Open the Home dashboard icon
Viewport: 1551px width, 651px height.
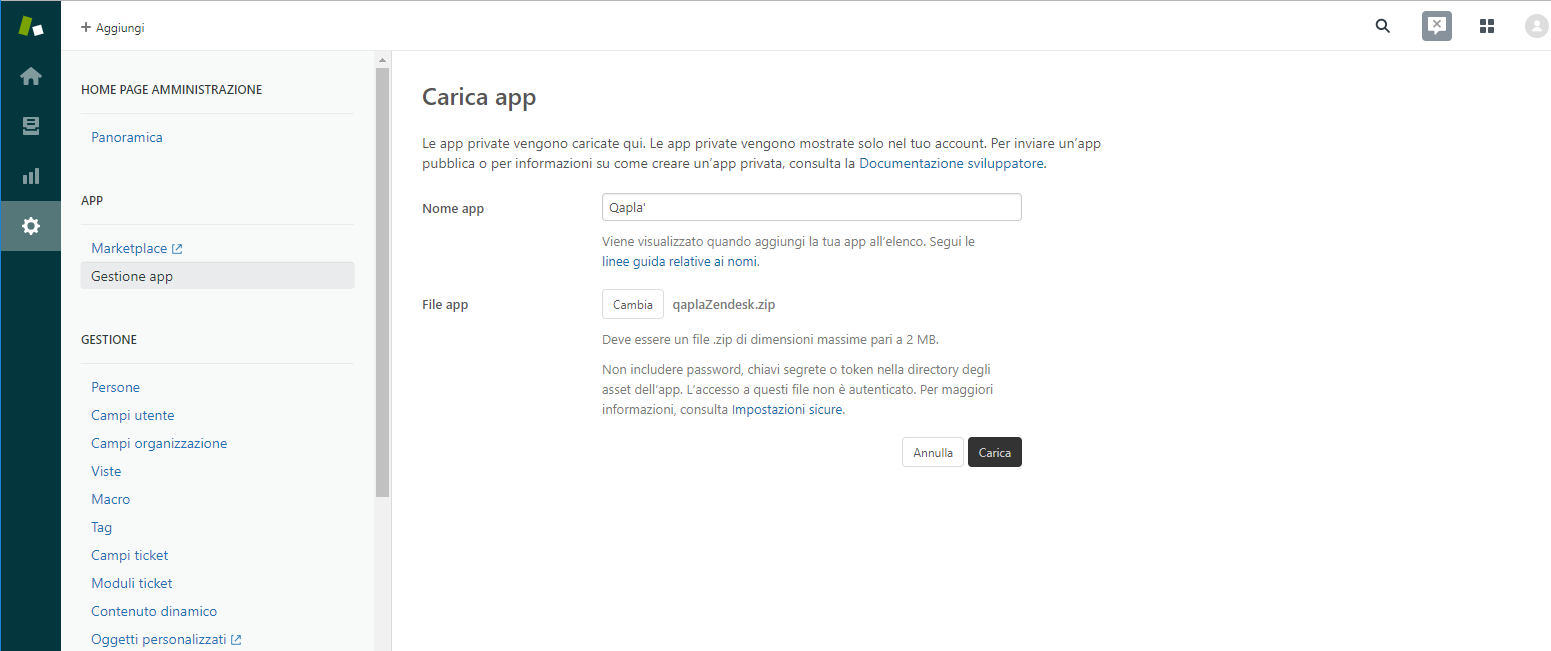point(31,76)
